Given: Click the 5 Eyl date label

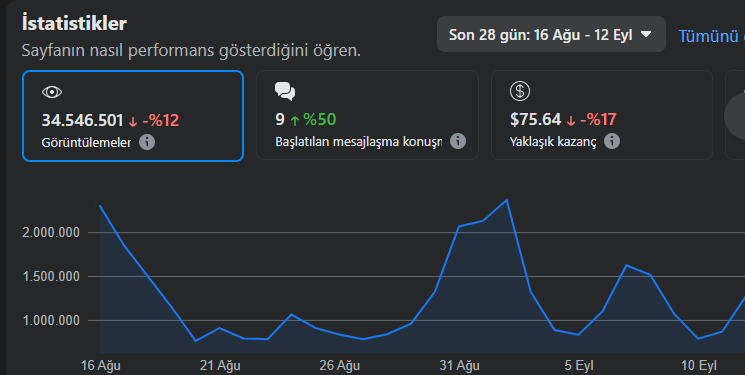Looking at the screenshot, I should click(x=579, y=365).
